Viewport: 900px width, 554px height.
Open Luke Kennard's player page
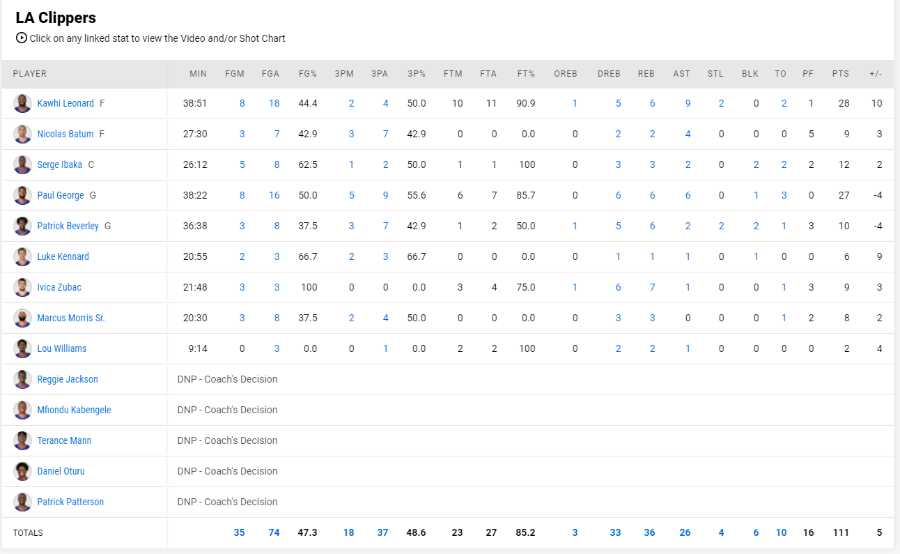pos(63,257)
